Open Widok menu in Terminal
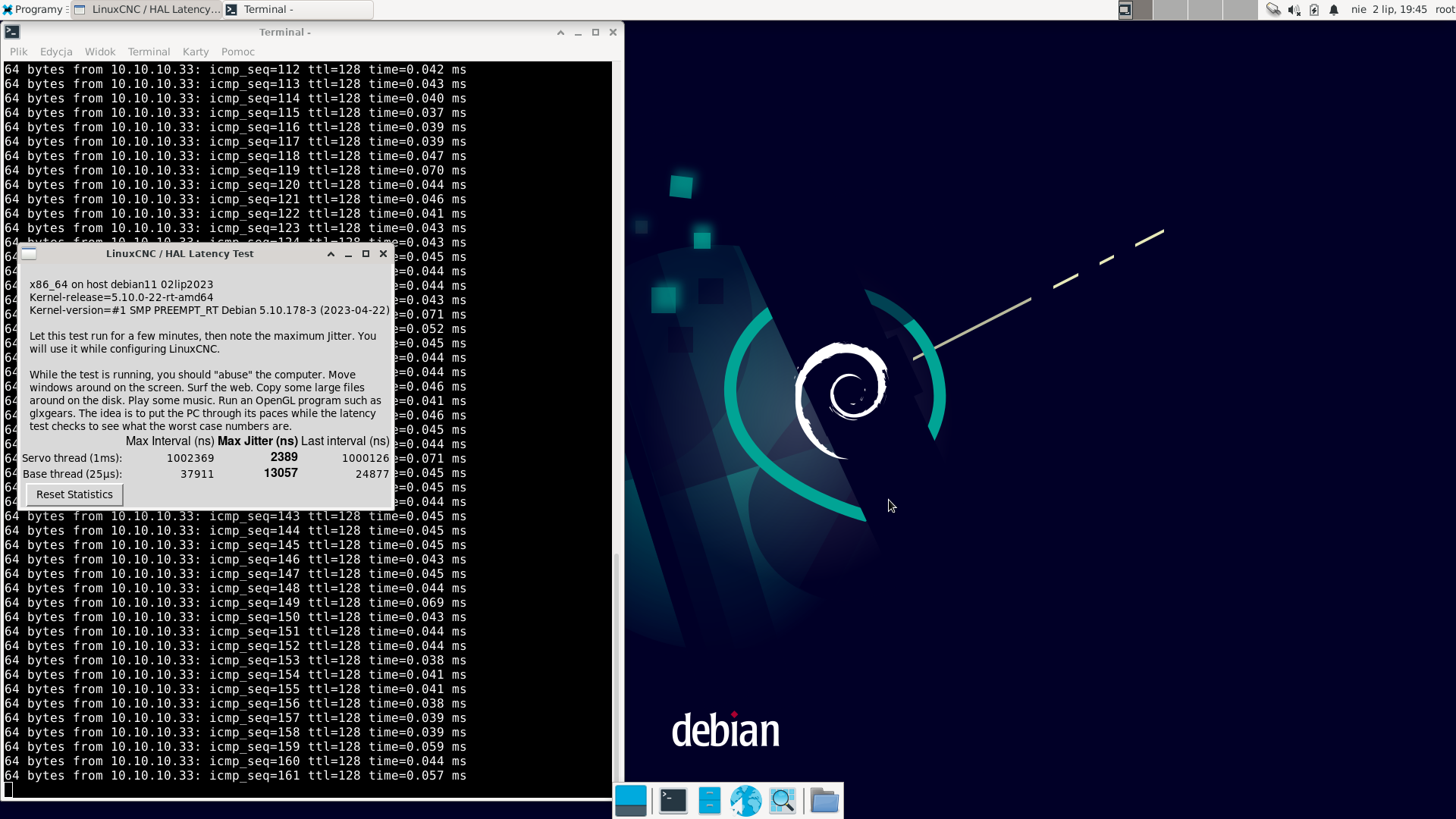 tap(100, 52)
